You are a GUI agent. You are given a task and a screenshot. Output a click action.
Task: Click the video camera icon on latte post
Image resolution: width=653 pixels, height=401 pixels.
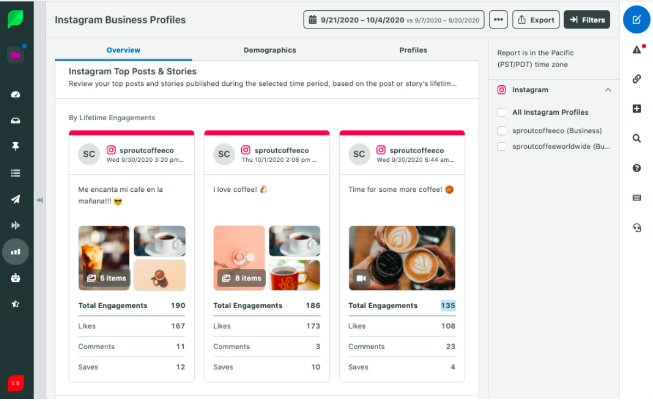point(361,278)
